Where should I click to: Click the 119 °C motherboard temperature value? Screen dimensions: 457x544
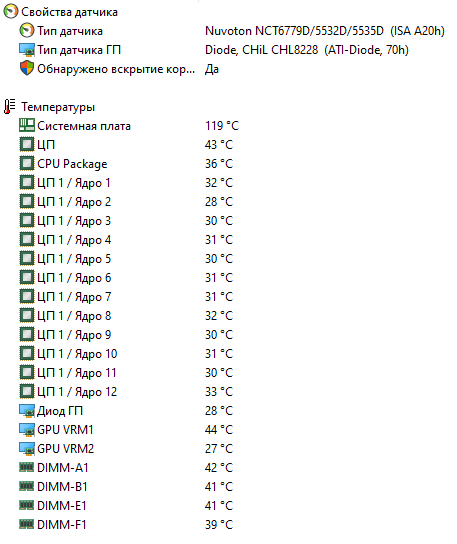222,126
